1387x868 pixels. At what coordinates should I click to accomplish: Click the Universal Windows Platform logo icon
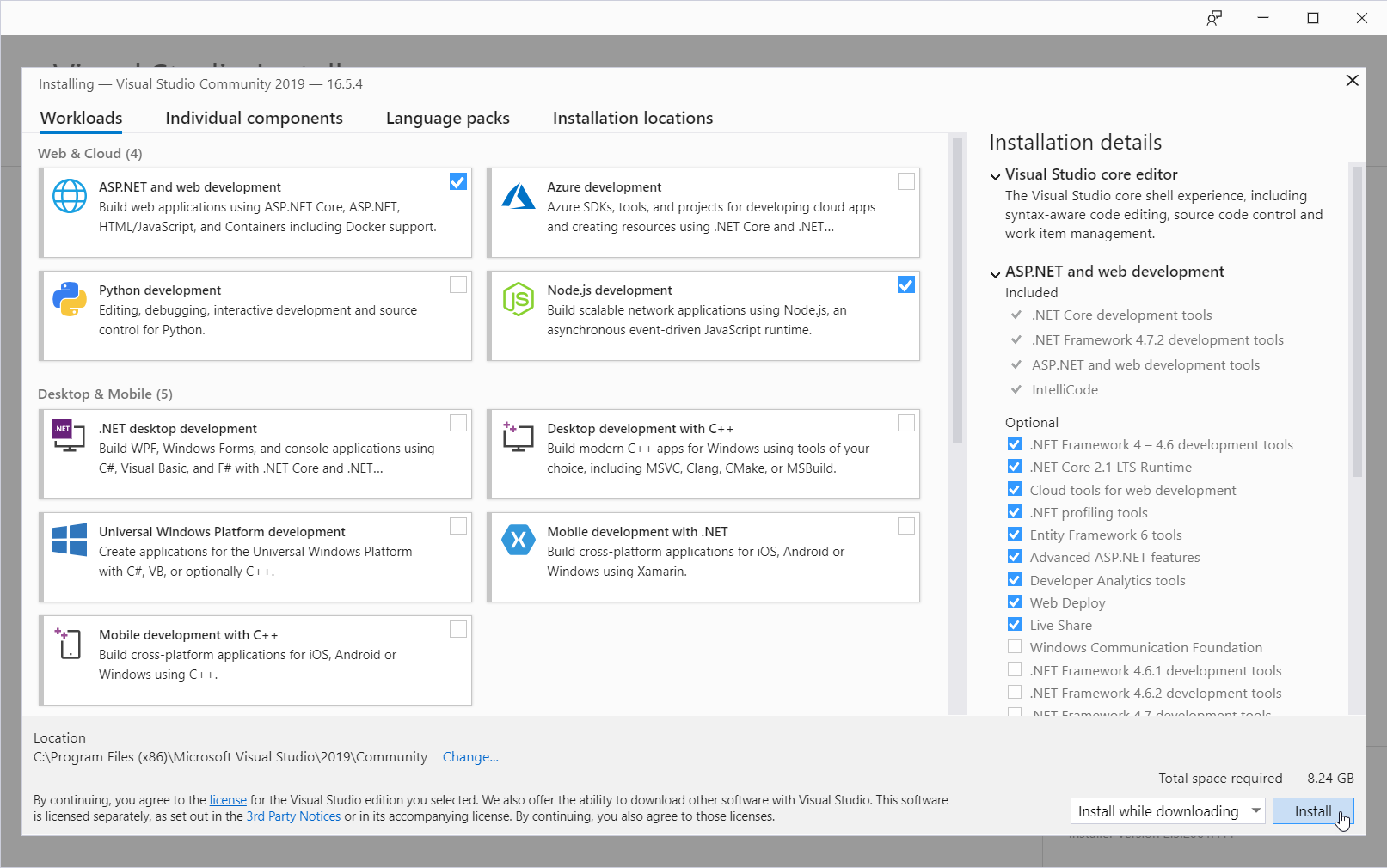[x=70, y=541]
